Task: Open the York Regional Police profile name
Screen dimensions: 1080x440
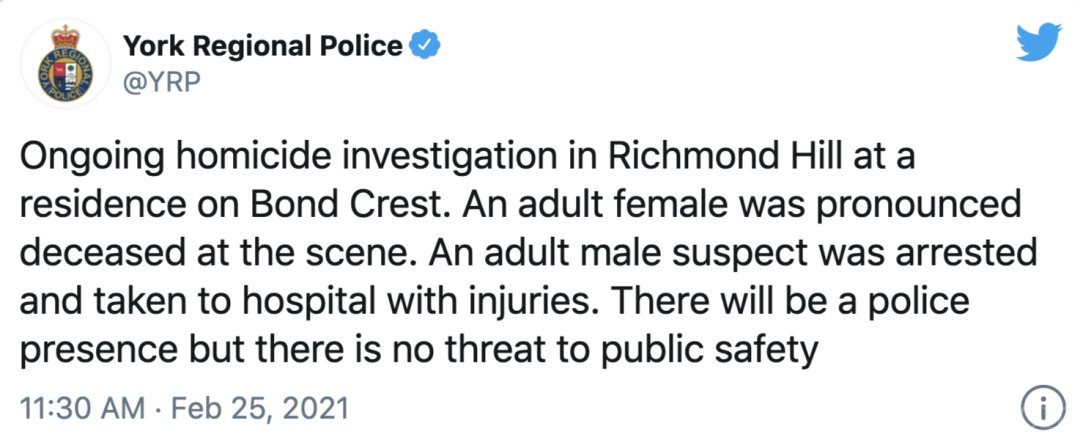Action: coord(263,45)
